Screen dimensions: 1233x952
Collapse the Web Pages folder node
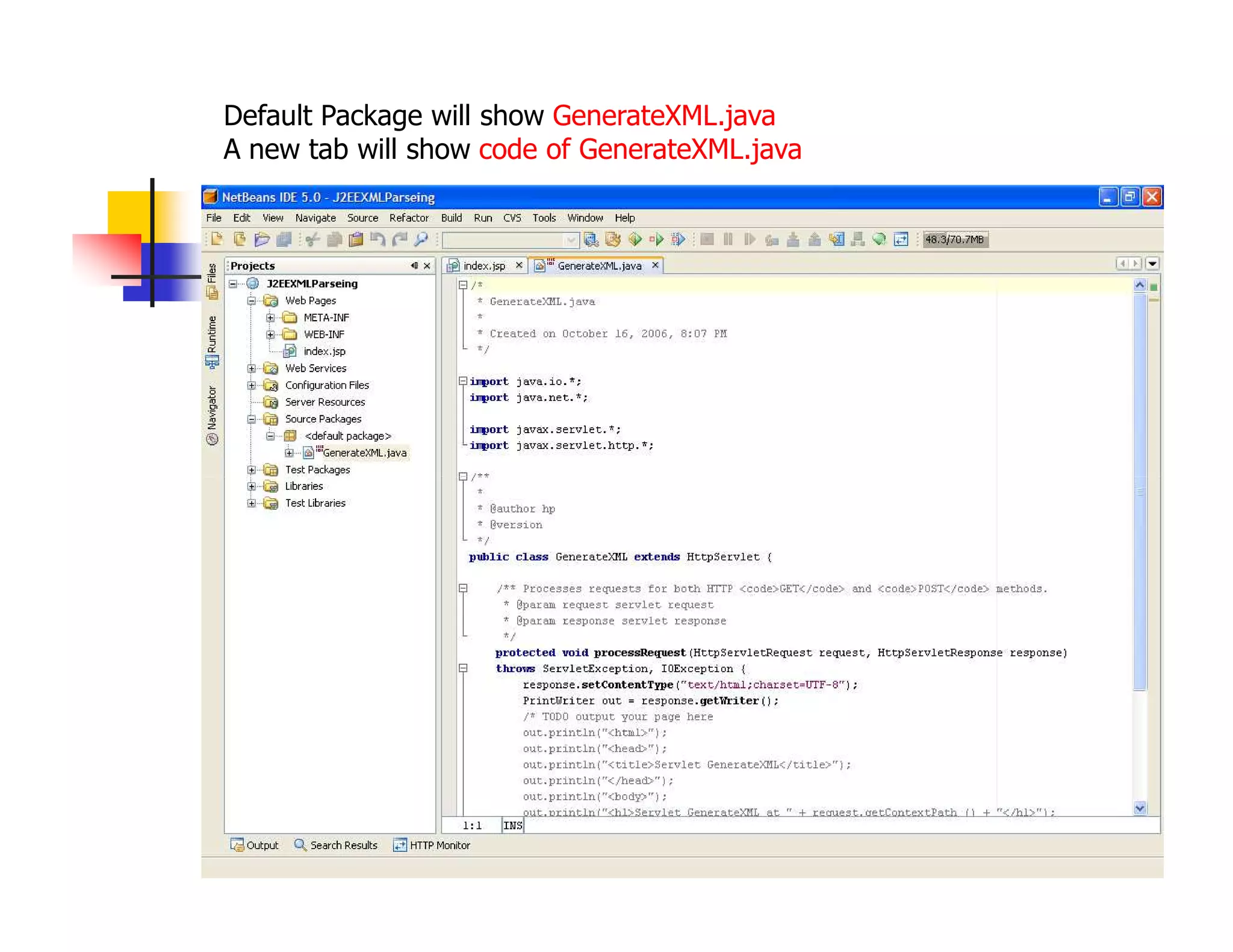252,300
